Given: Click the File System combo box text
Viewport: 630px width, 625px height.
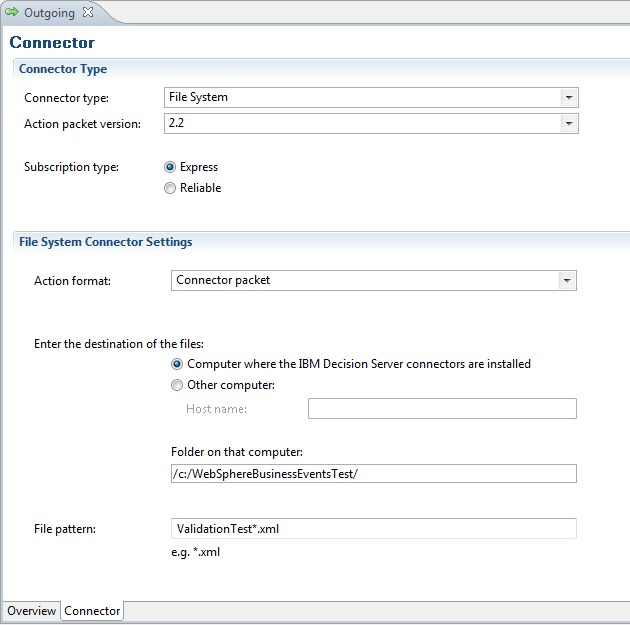Looking at the screenshot, I should click(x=198, y=97).
